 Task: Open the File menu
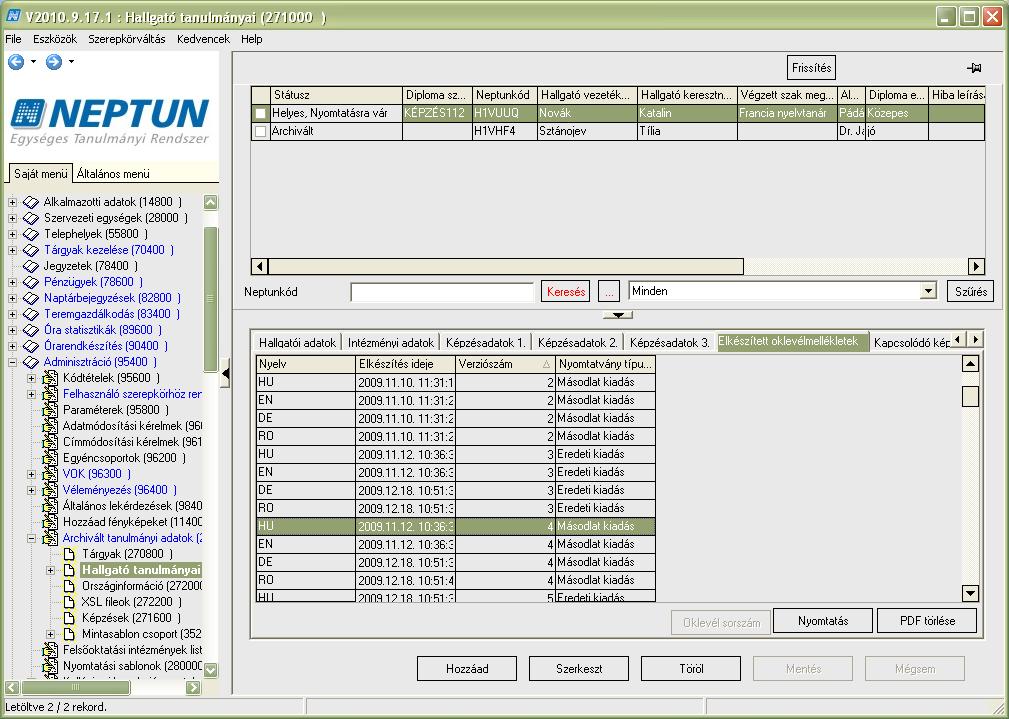[14, 39]
